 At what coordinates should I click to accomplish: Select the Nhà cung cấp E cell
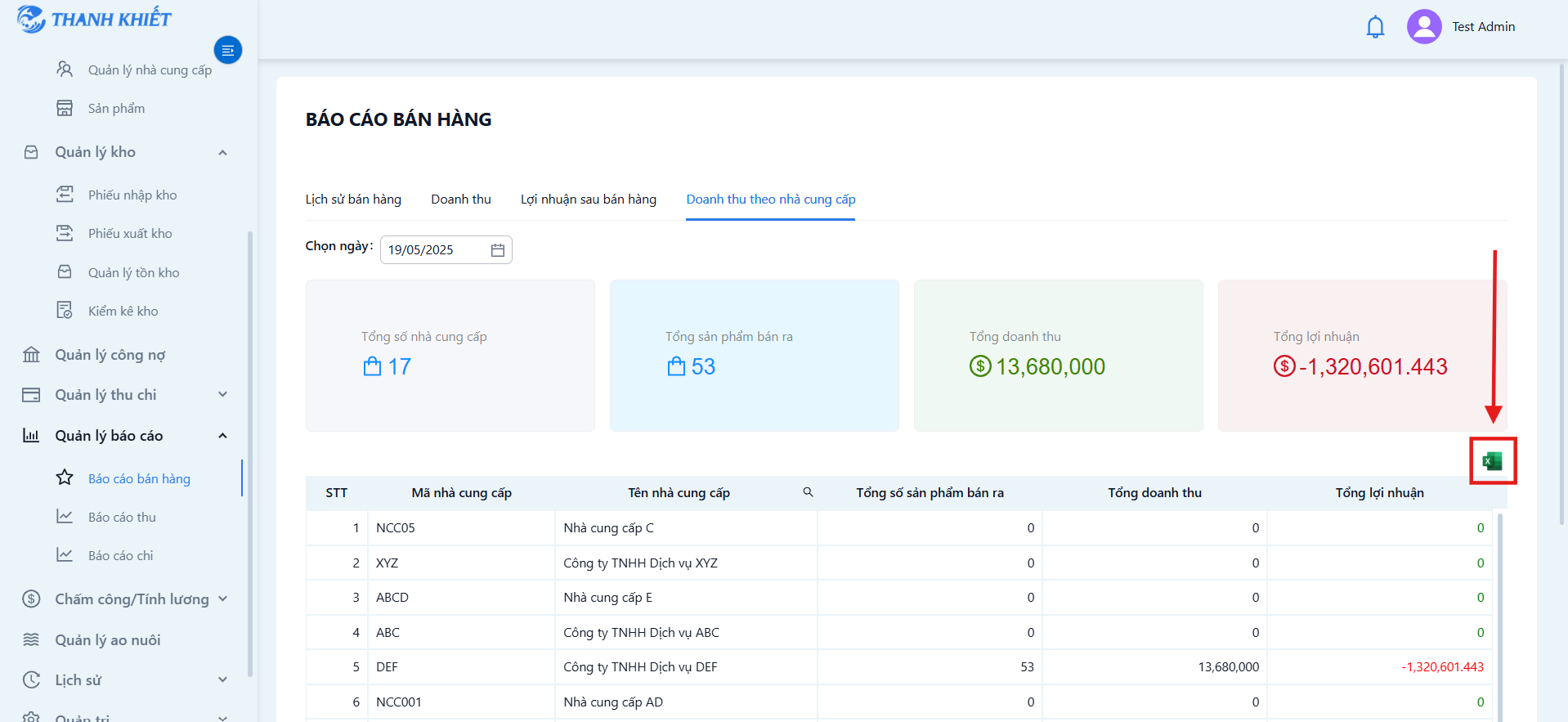pyautogui.click(x=686, y=597)
